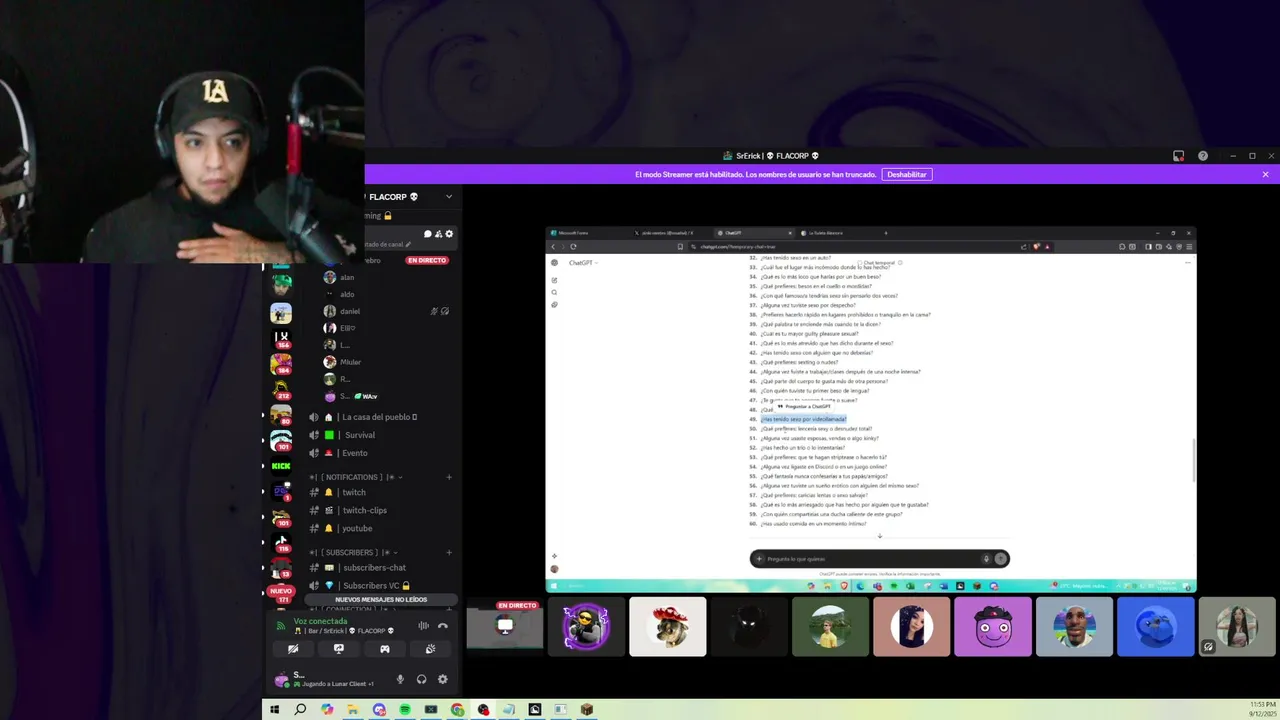
Task: Open the FLACORP server dropdown menu
Action: point(449,197)
